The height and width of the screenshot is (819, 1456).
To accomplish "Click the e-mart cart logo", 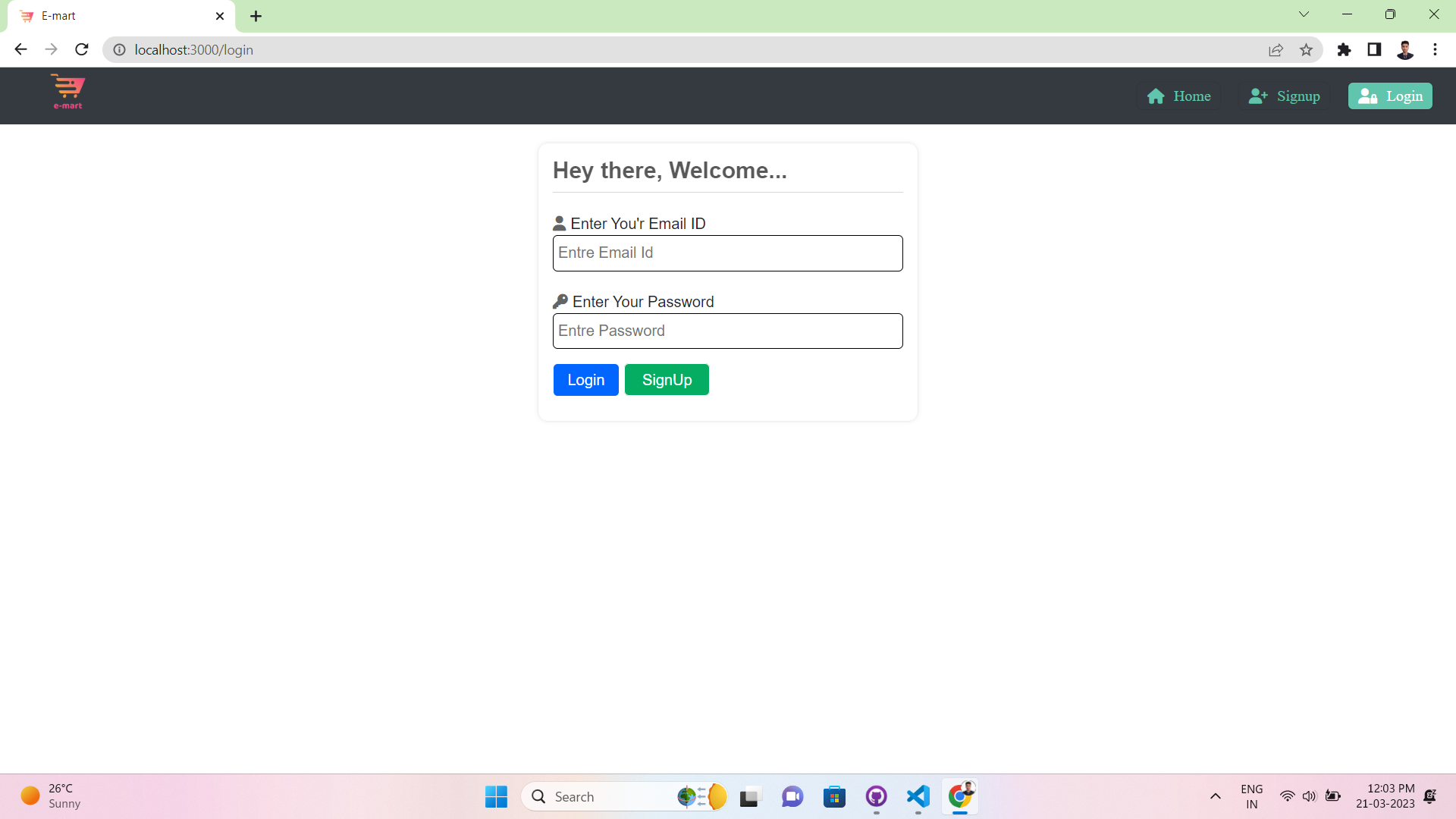I will 67,92.
